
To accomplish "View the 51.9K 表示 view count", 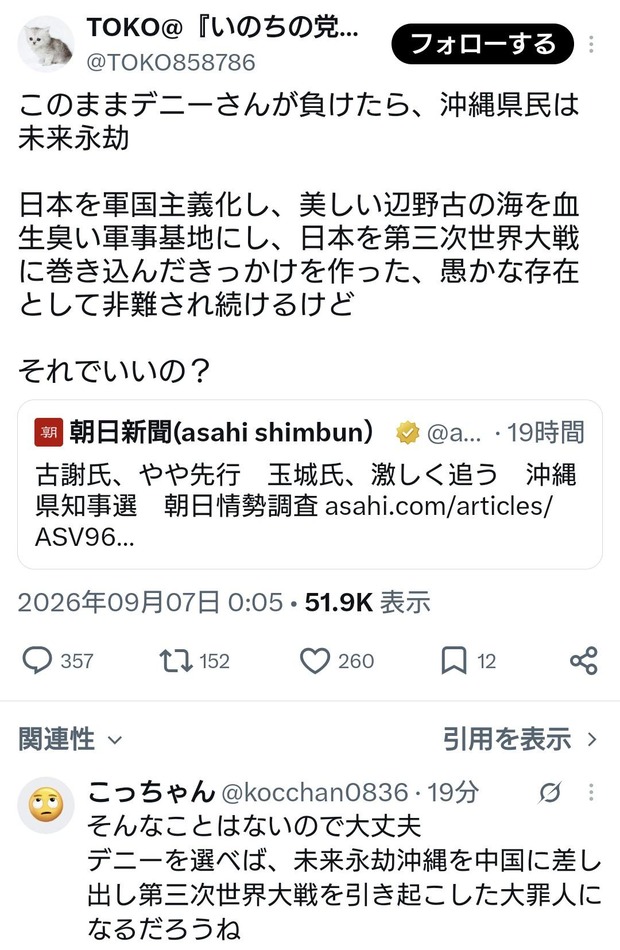I will point(367,602).
